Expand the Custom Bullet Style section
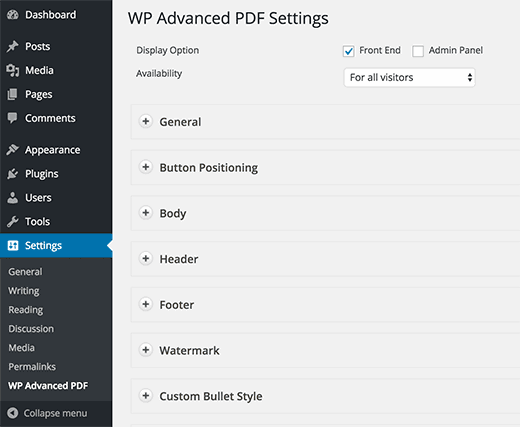The height and width of the screenshot is (427, 520). click(x=146, y=396)
